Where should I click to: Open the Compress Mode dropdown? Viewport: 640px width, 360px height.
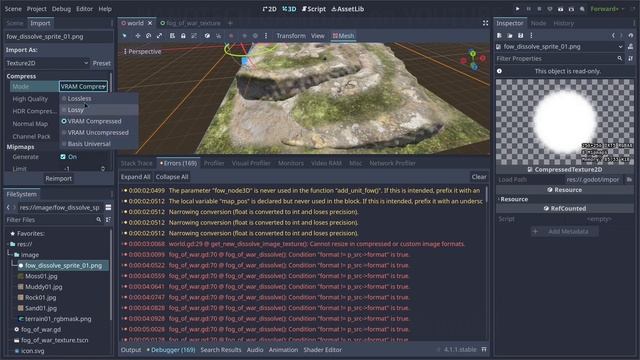83,86
